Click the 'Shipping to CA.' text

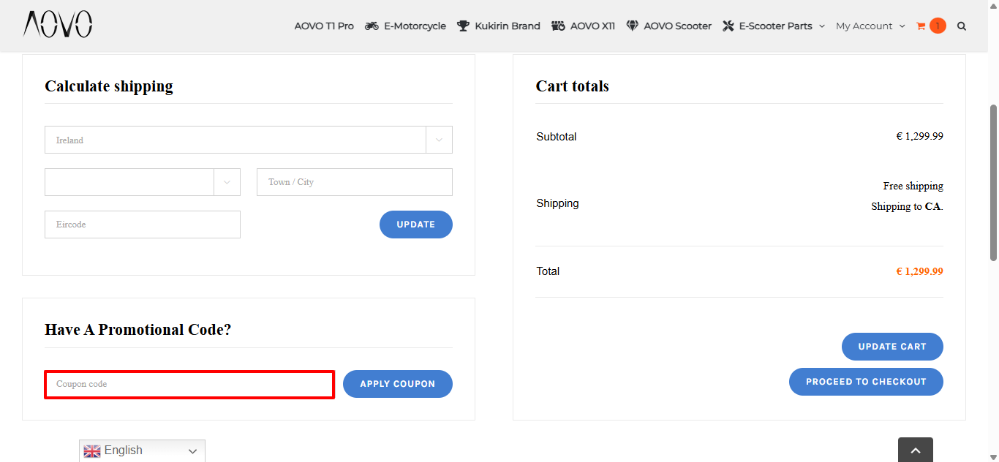(907, 206)
